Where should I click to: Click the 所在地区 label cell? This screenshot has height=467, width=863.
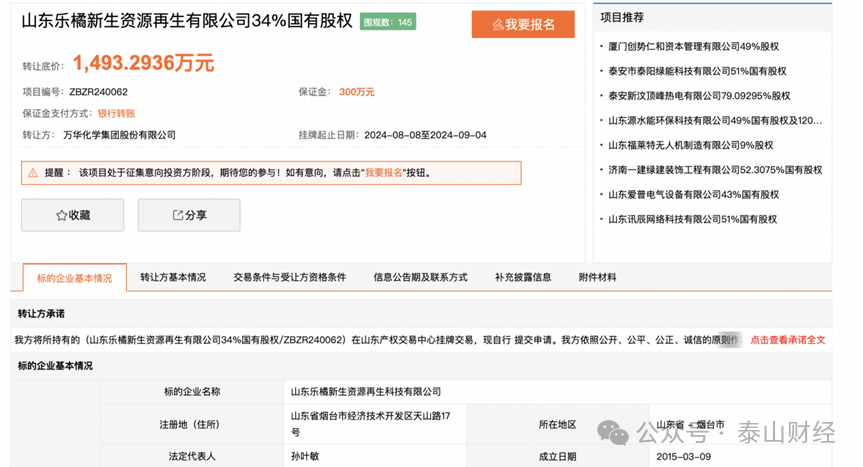558,425
